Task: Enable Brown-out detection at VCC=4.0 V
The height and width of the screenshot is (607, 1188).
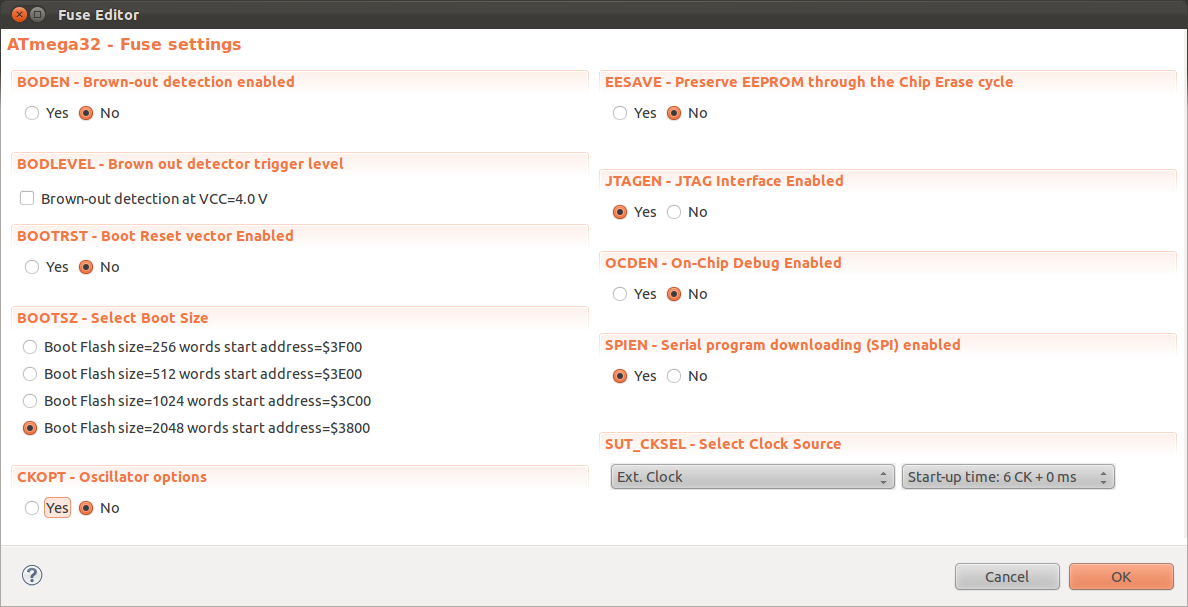Action: point(27,198)
